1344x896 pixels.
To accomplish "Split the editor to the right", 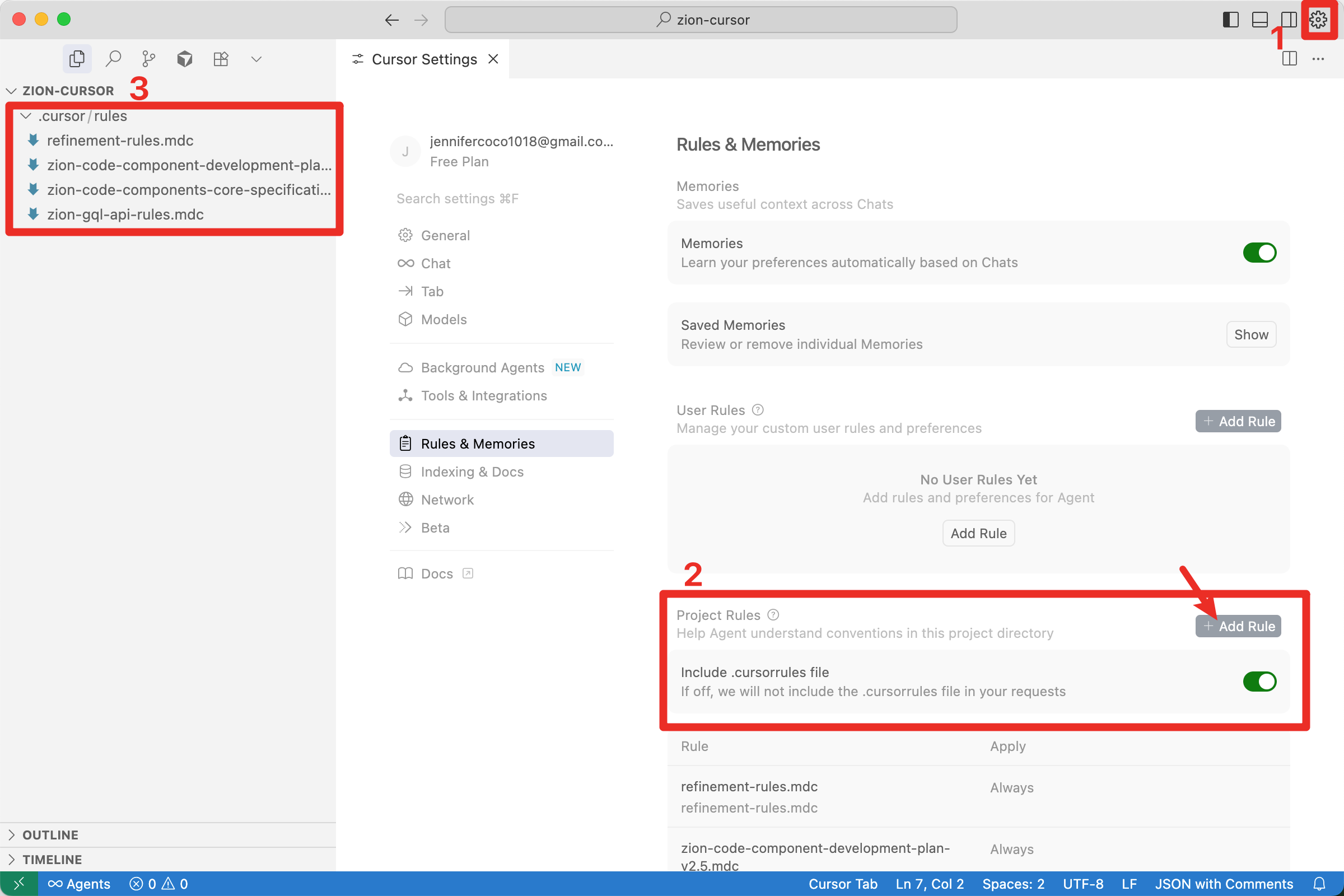I will coord(1289,59).
